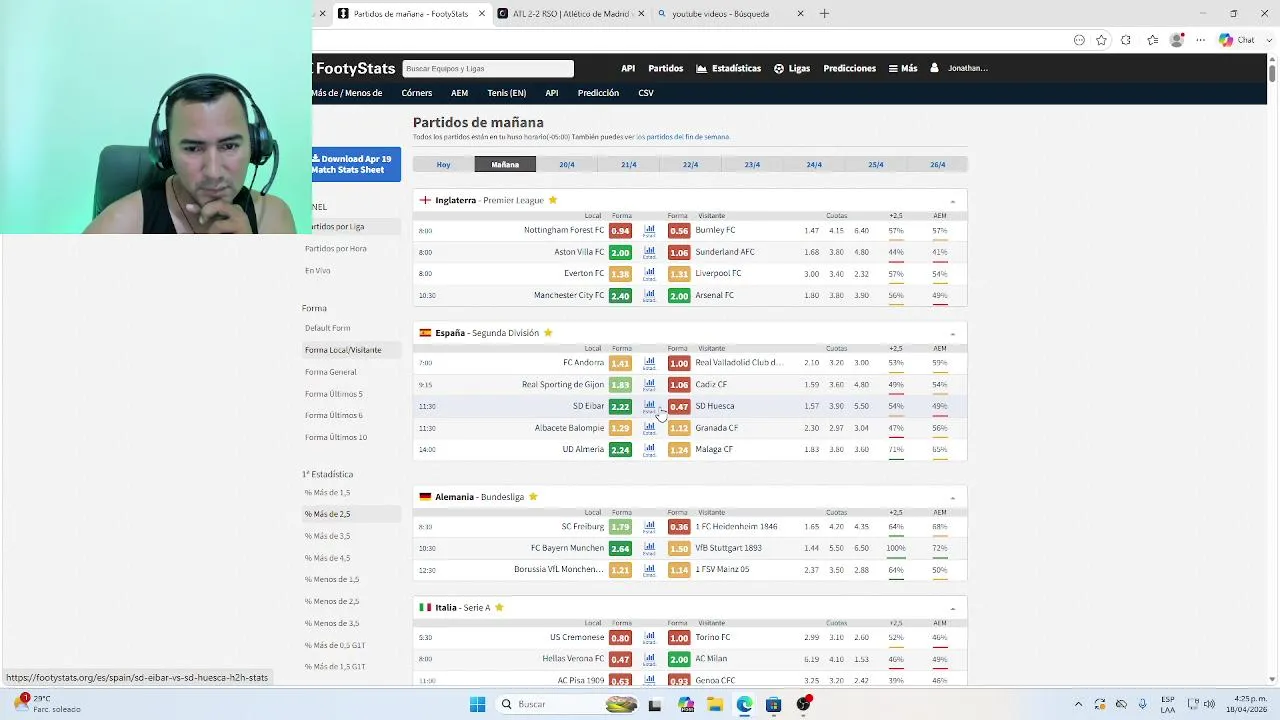Open the Más hamburger menu
The width and height of the screenshot is (1280, 720).
pyautogui.click(x=903, y=68)
